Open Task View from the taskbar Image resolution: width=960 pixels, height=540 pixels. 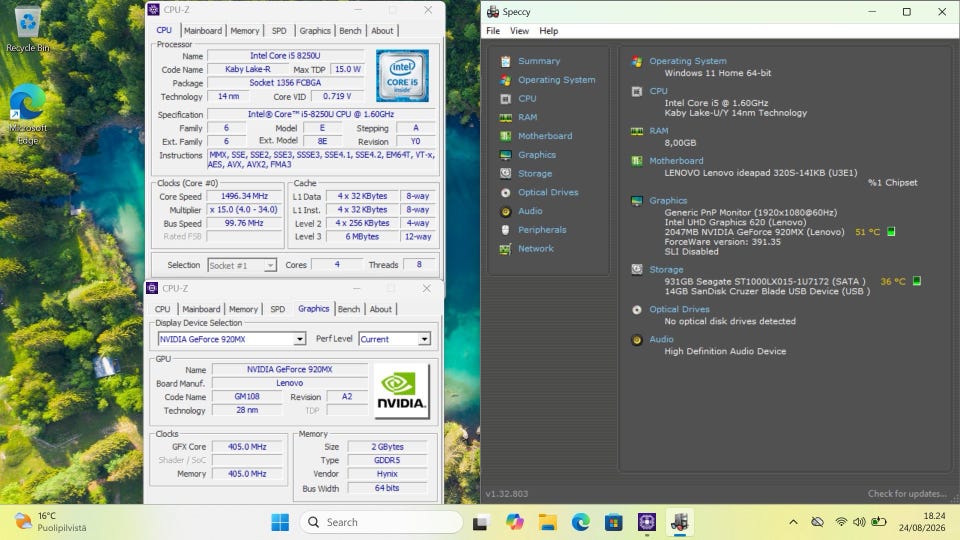click(480, 522)
